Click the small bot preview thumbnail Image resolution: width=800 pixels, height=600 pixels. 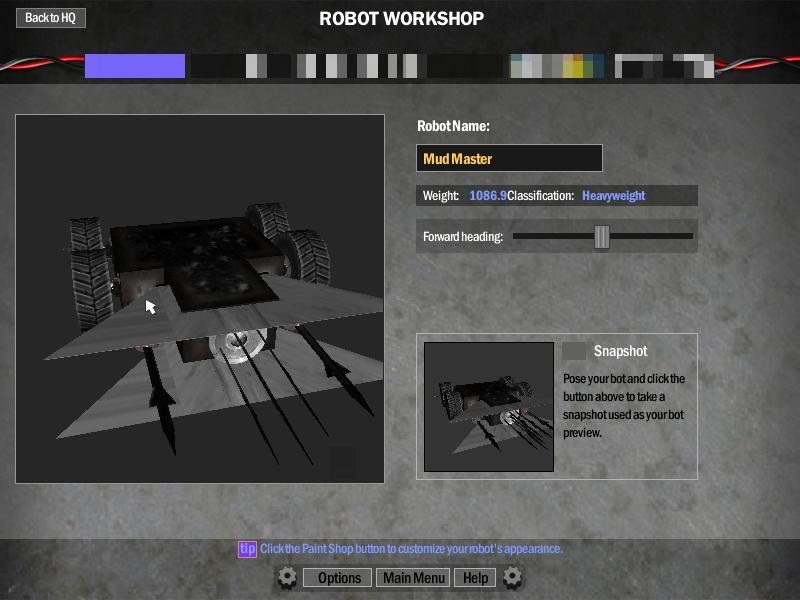tap(489, 407)
